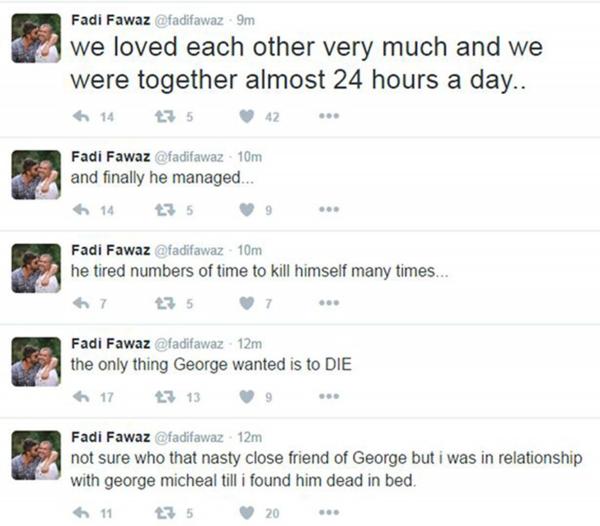Reply to the 'nasty close friend' tweet

coord(82,512)
